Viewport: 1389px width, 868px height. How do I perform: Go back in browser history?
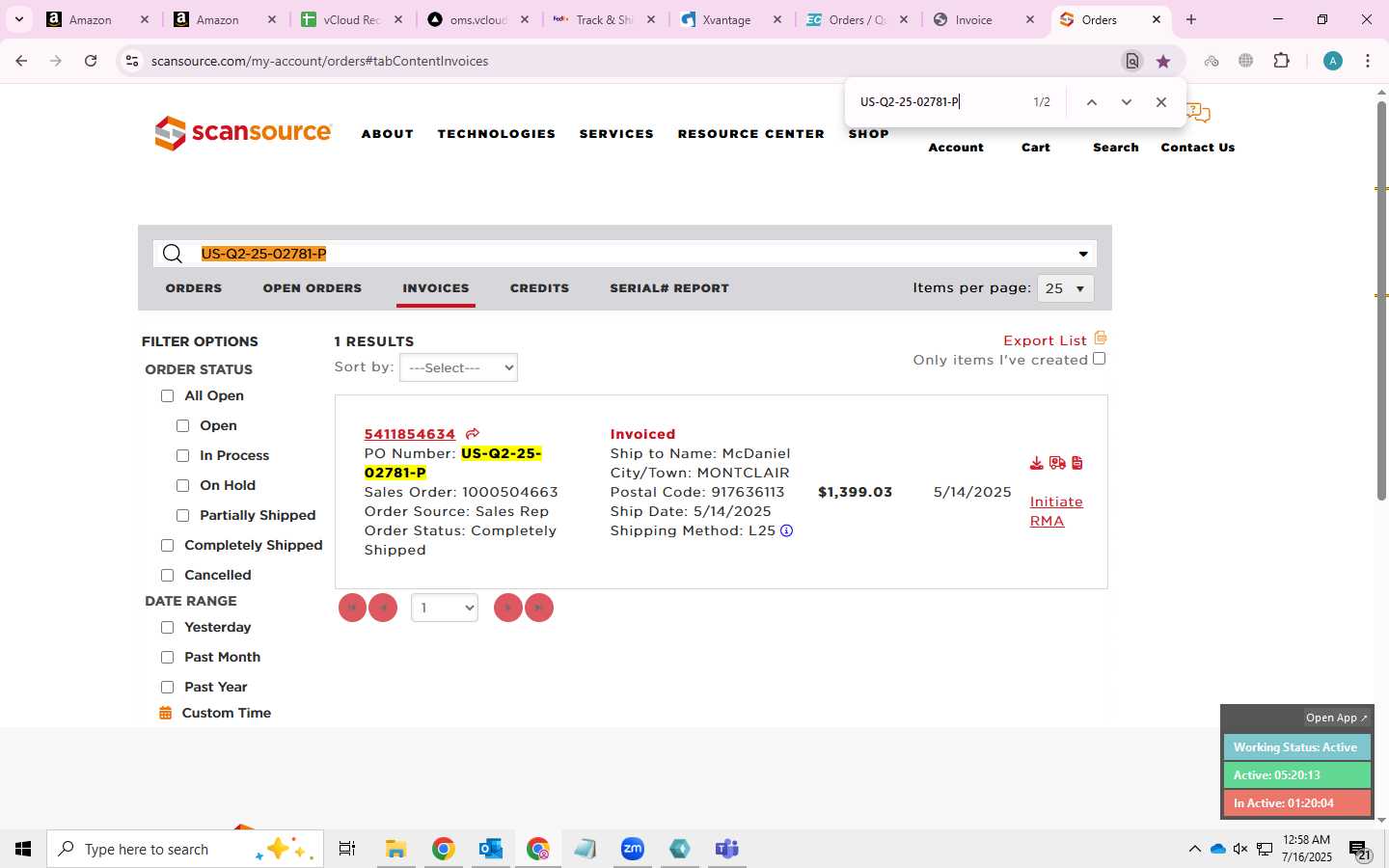click(21, 61)
